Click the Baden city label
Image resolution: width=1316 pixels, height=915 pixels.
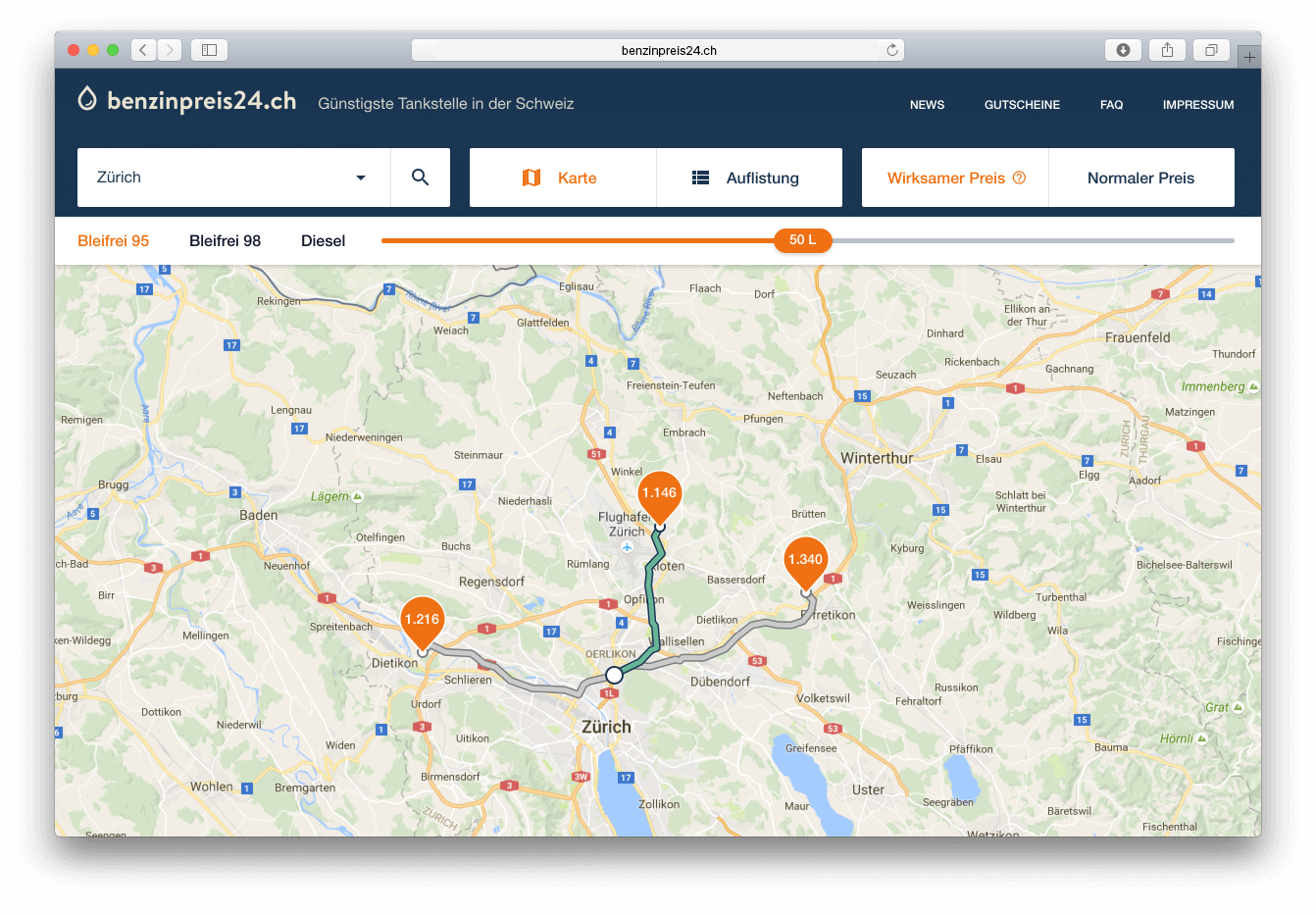pyautogui.click(x=259, y=515)
